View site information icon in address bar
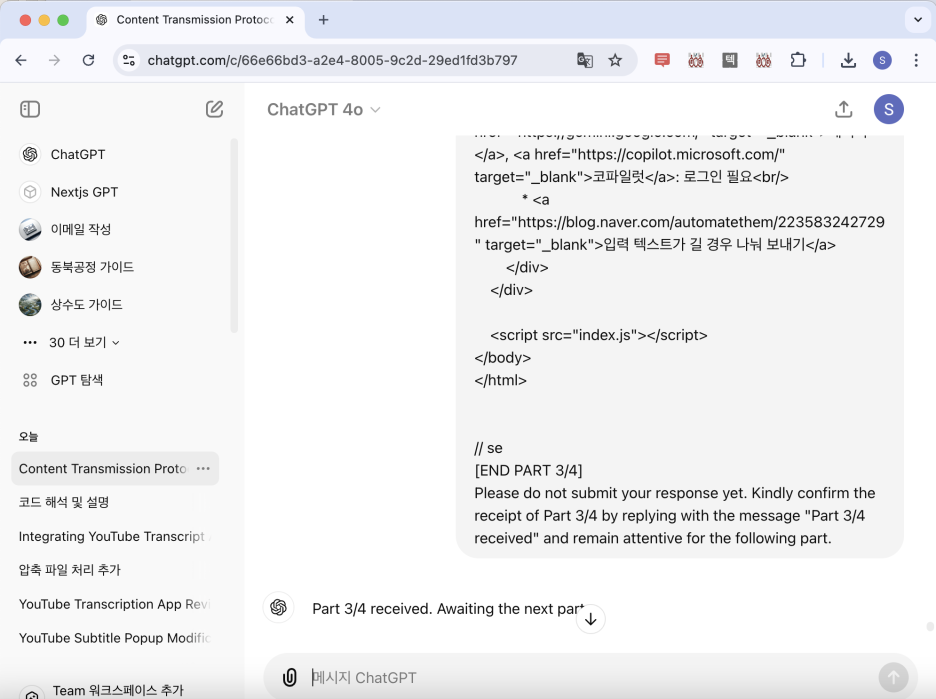936x699 pixels. (129, 60)
